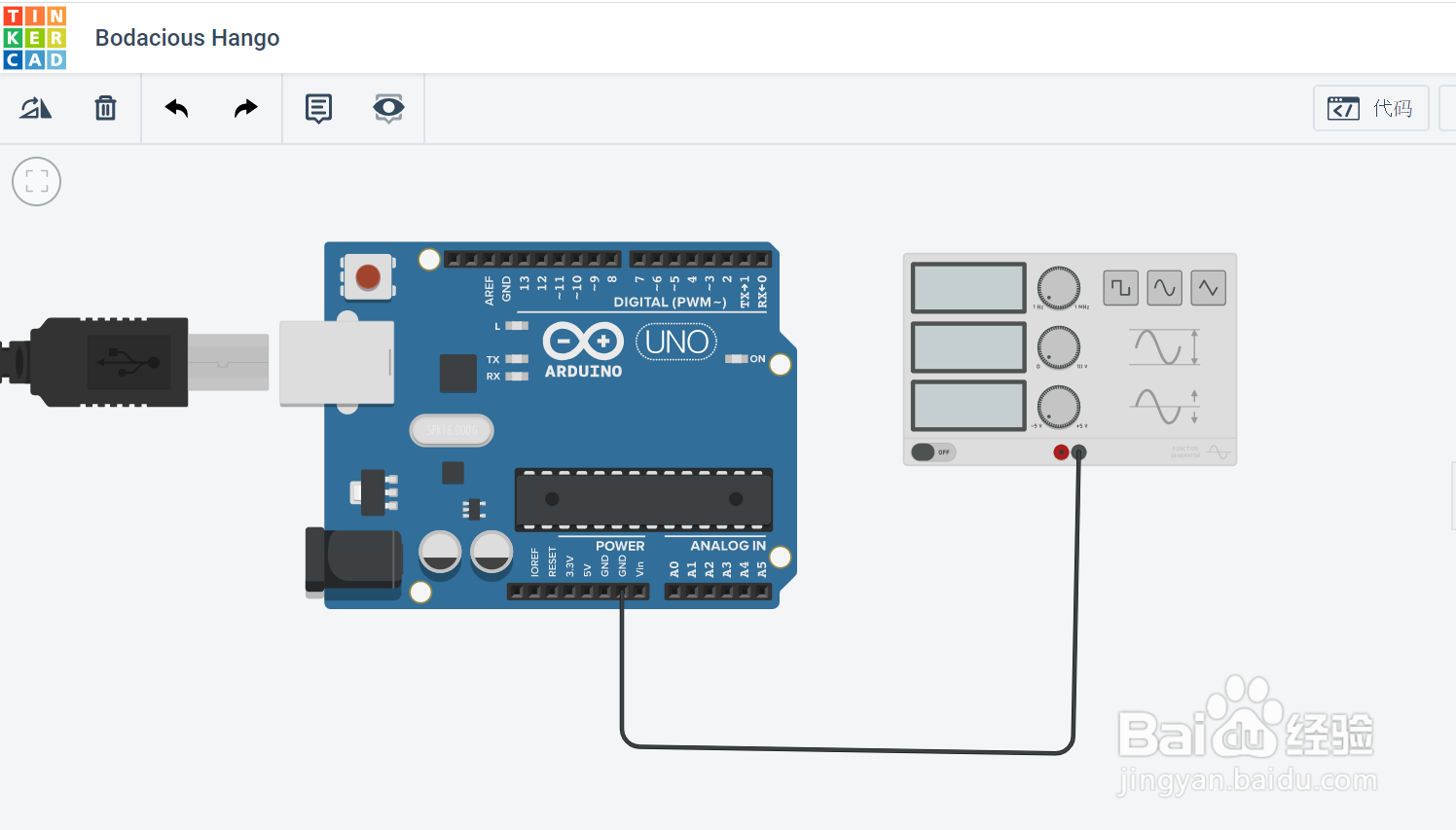
Task: Toggle the function generator power switch
Action: coord(932,452)
